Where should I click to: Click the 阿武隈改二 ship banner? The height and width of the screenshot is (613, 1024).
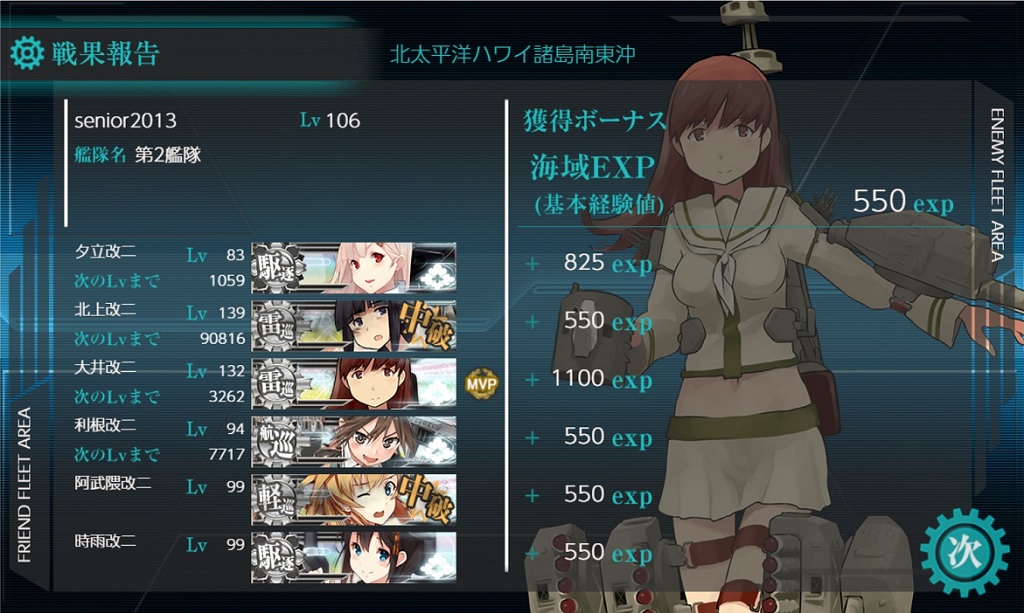click(x=354, y=499)
